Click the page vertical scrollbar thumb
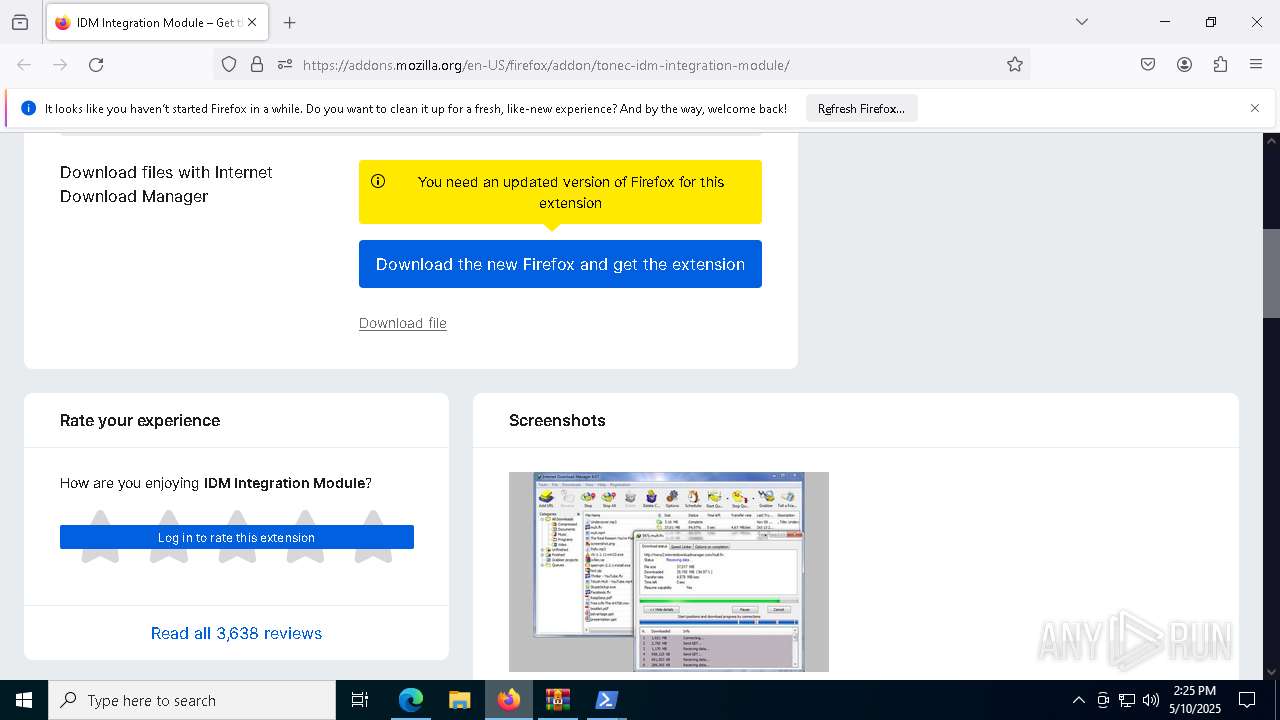 click(1271, 273)
